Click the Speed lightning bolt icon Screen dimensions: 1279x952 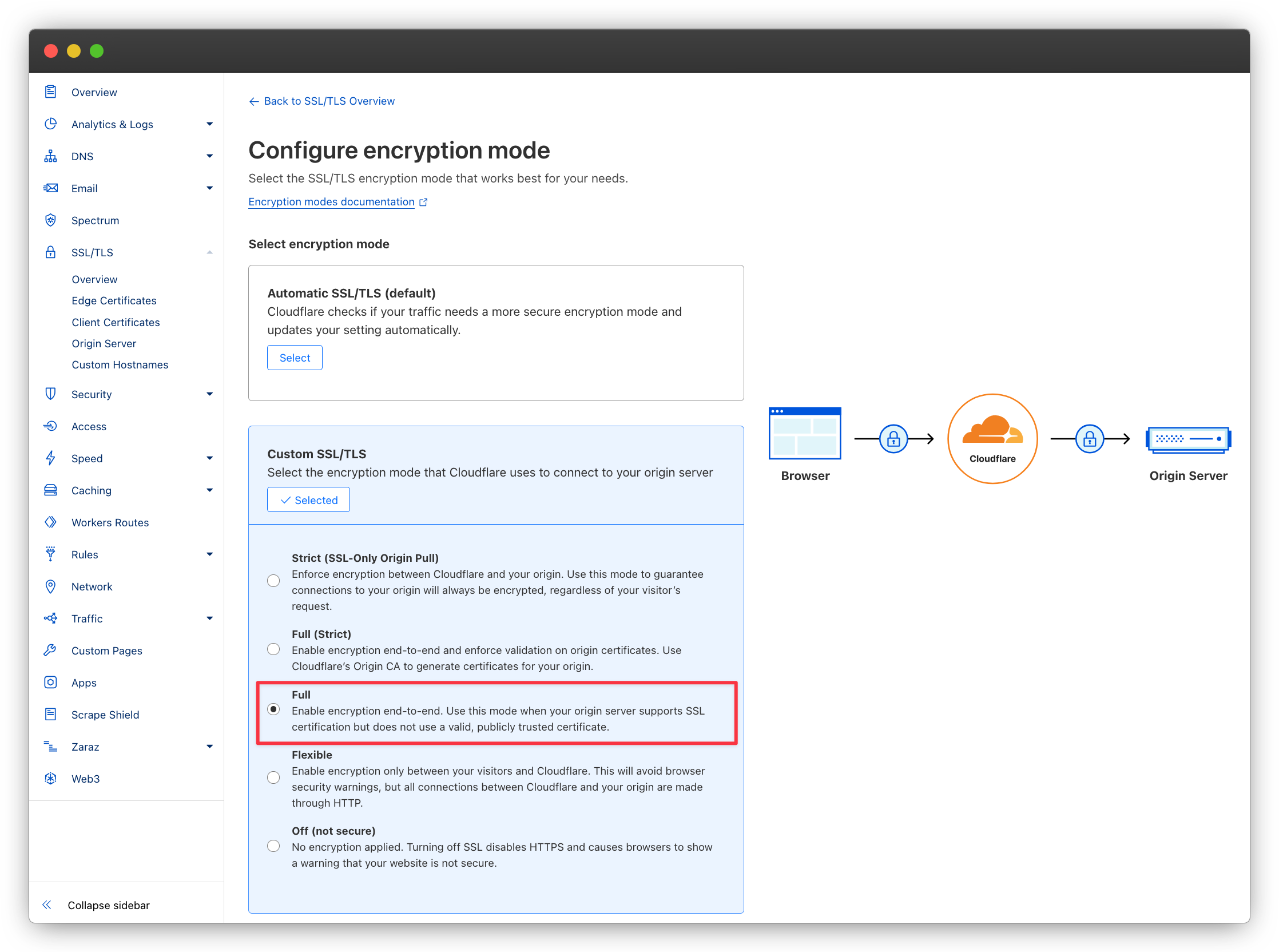tap(51, 458)
